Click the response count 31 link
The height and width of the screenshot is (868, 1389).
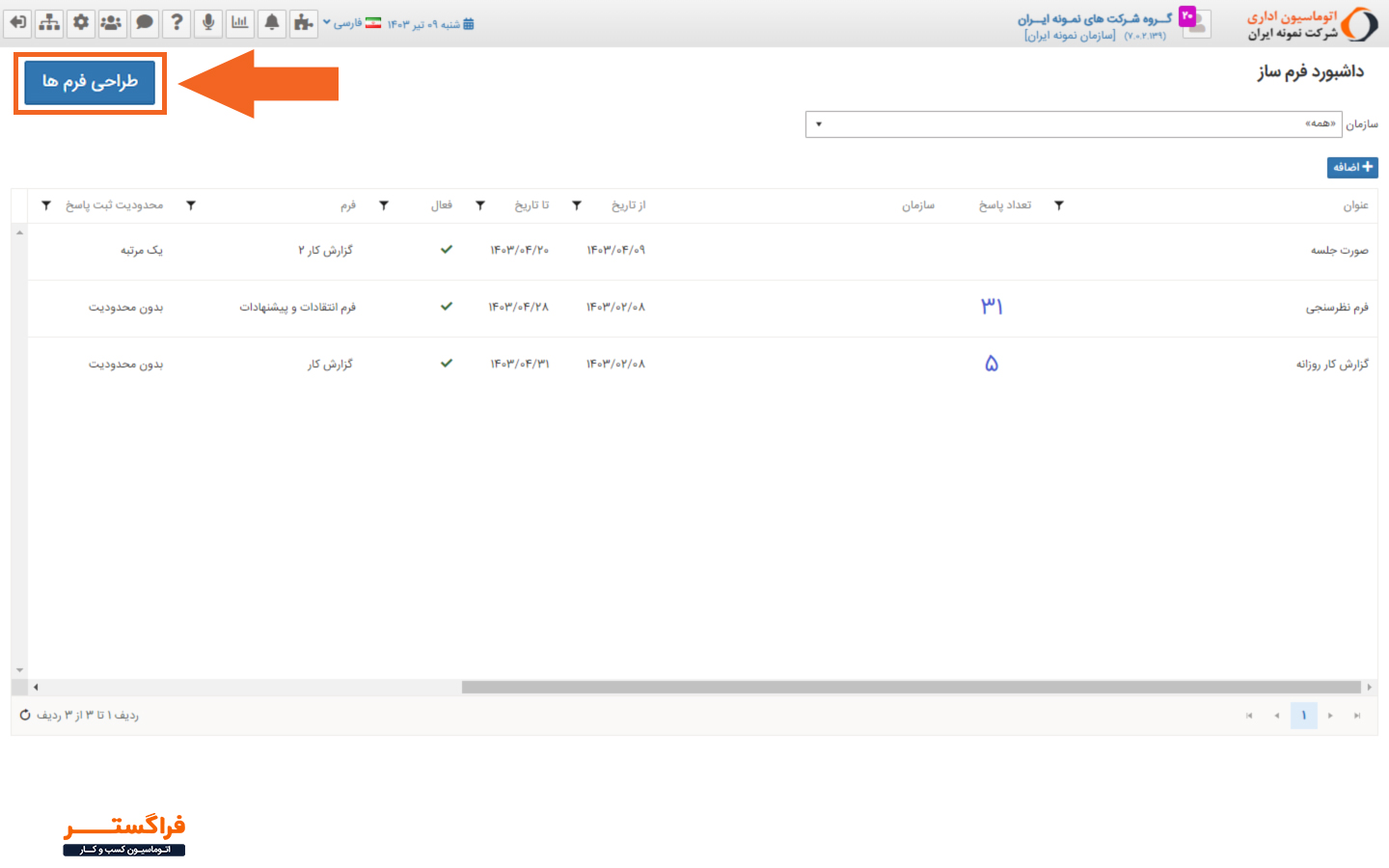(992, 307)
